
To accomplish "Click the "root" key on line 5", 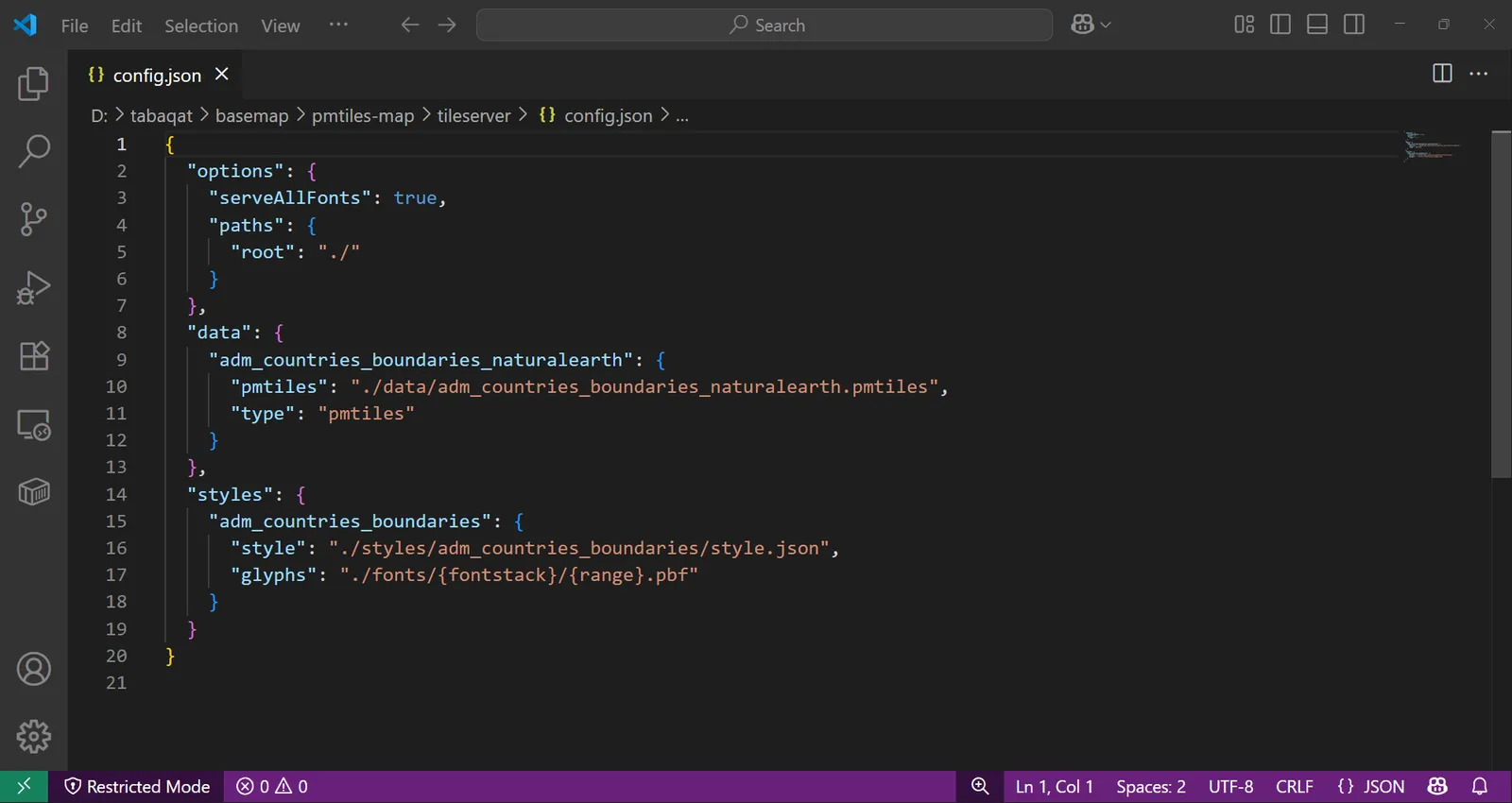I will (262, 252).
